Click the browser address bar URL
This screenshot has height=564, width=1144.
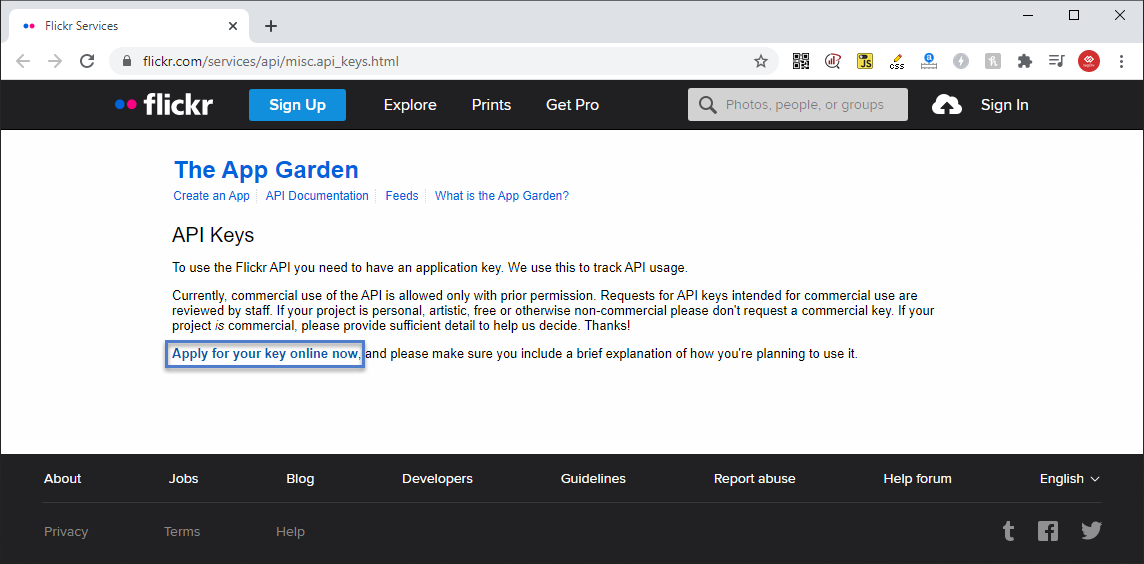point(271,61)
